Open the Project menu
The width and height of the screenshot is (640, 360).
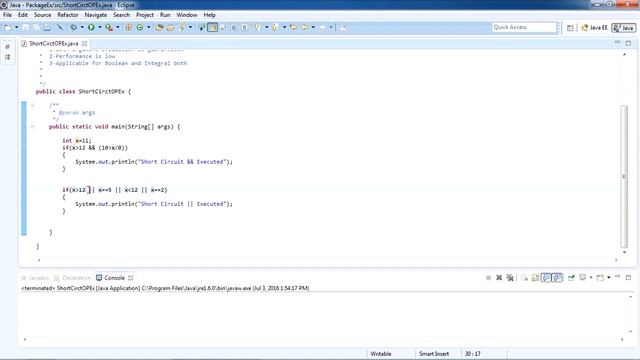145,15
